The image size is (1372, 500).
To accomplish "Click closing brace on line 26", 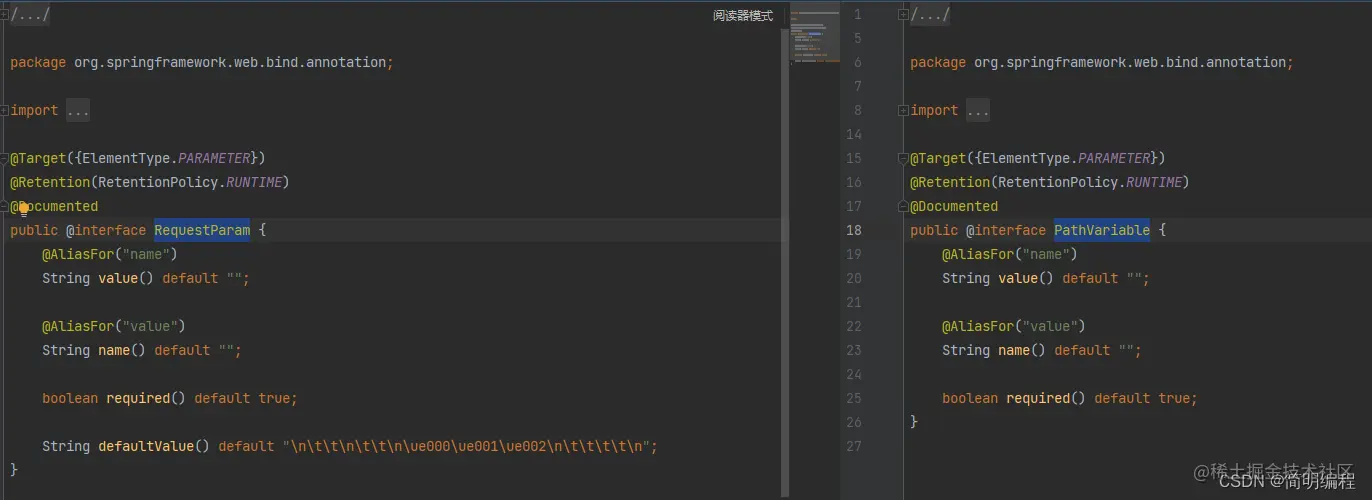I will pyautogui.click(x=914, y=422).
